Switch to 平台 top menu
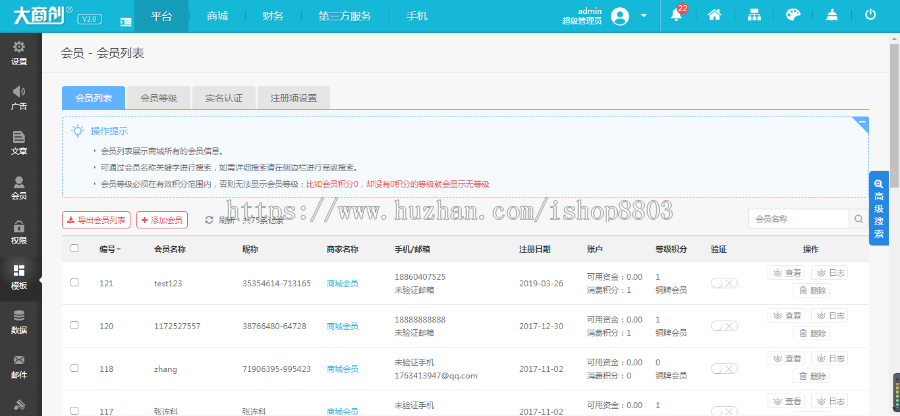Screen dimensions: 900x416 pos(161,16)
